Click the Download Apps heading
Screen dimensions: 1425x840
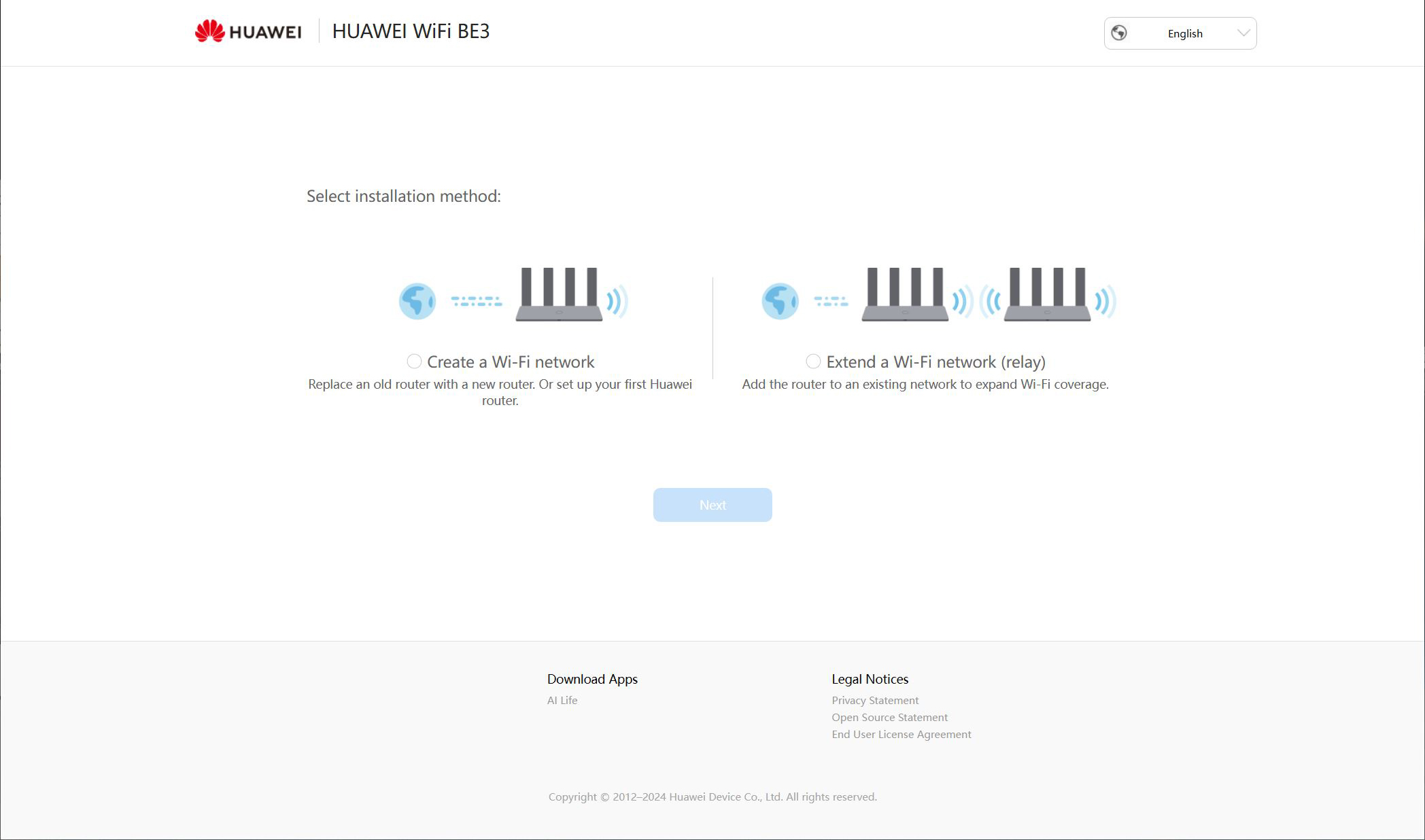592,679
